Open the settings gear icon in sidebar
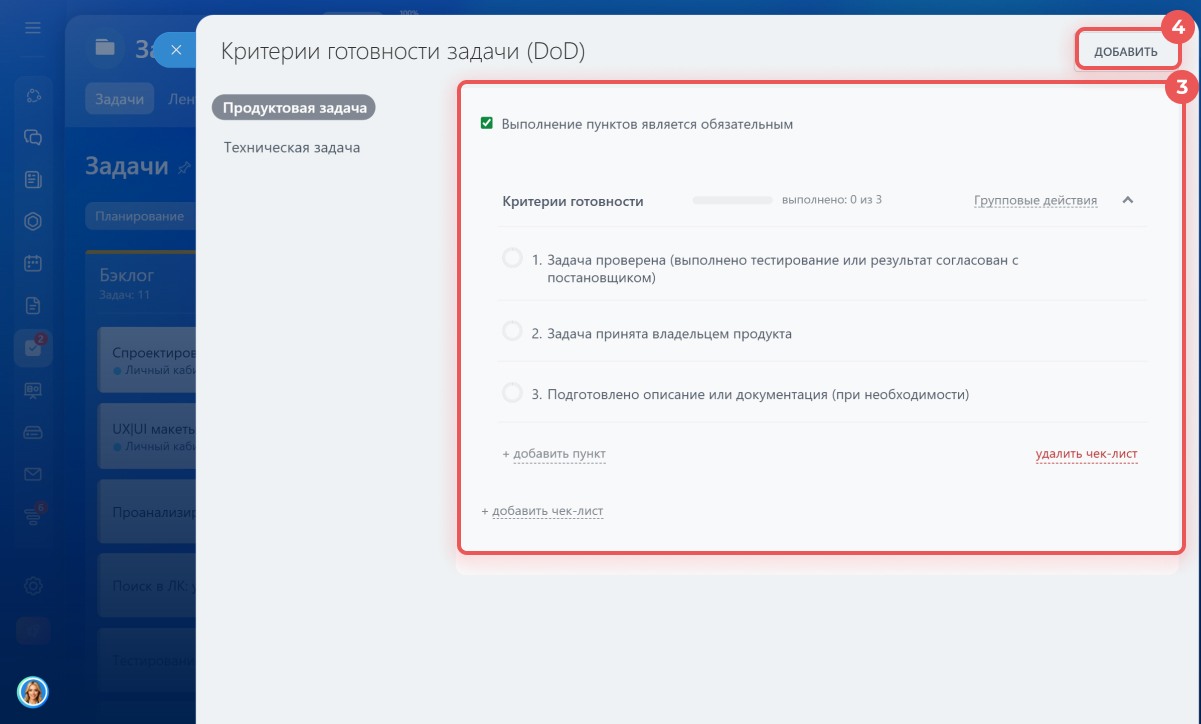The height and width of the screenshot is (724, 1201). tap(33, 586)
